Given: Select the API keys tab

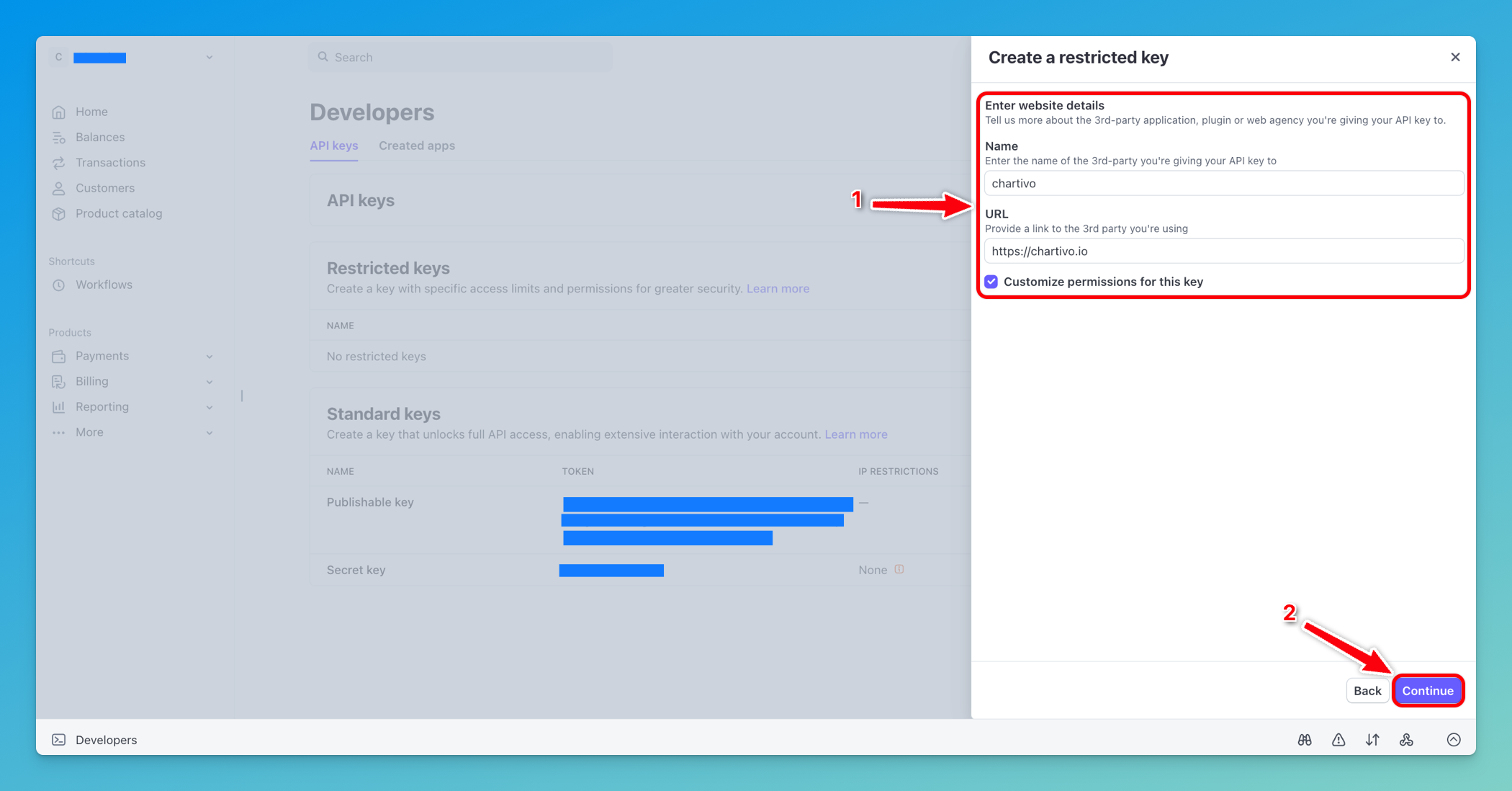Looking at the screenshot, I should coord(333,146).
